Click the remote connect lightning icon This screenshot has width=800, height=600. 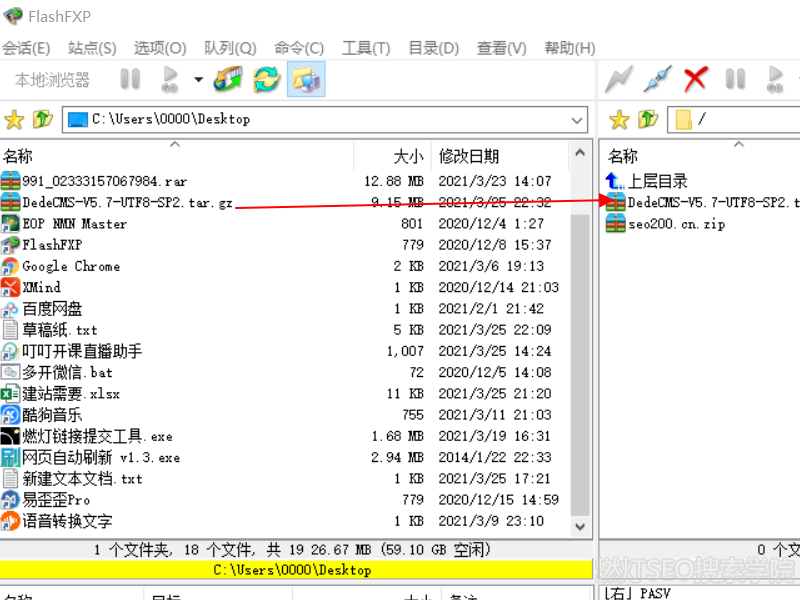point(618,80)
